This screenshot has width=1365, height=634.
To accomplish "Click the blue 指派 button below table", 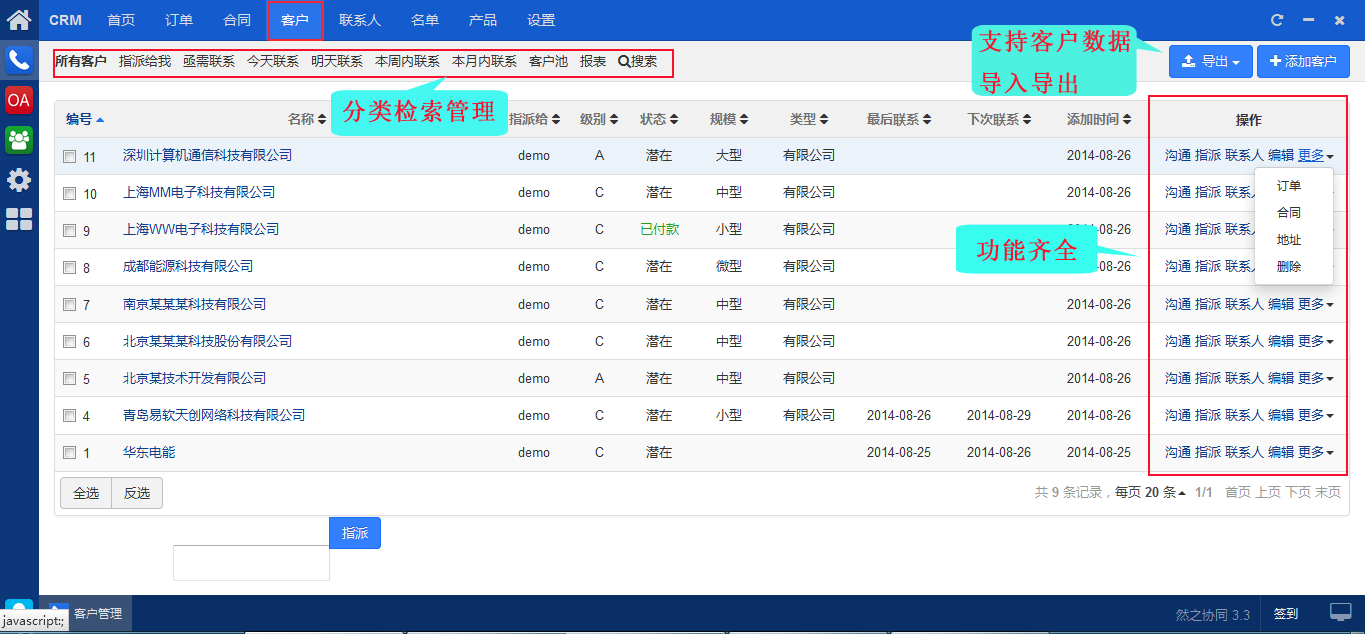I will point(355,533).
